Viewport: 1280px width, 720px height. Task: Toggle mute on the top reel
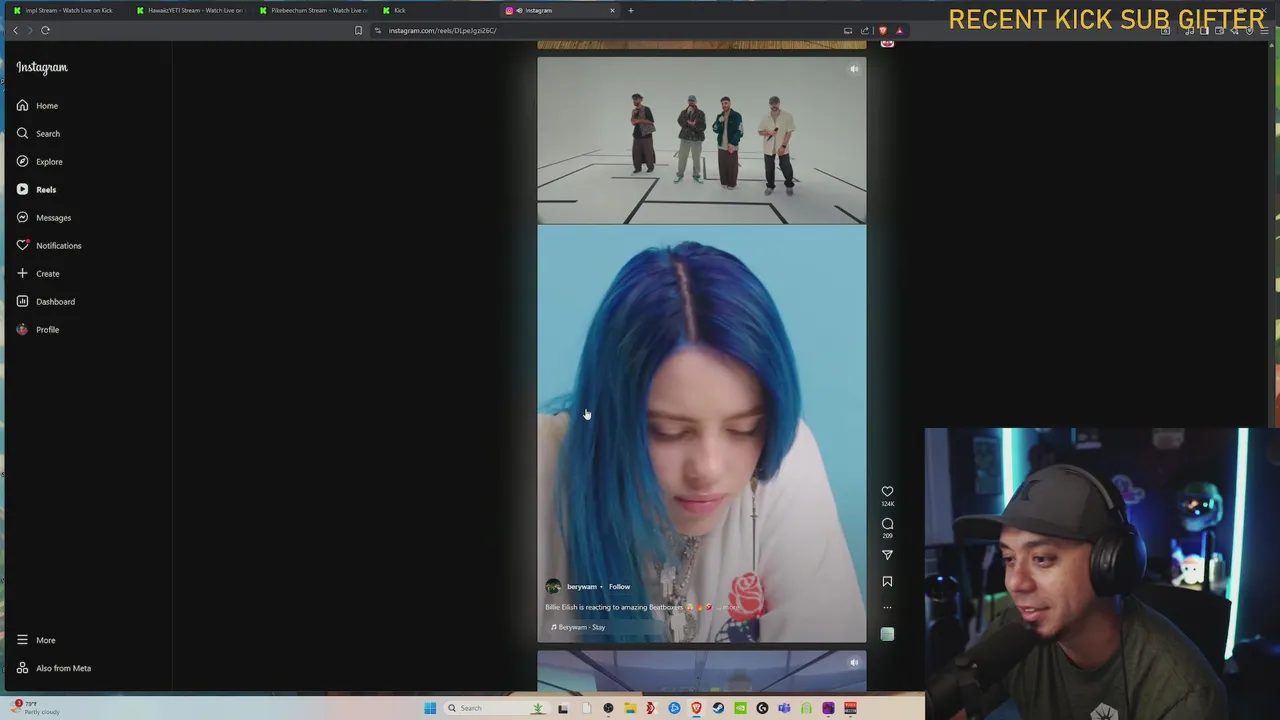point(853,69)
